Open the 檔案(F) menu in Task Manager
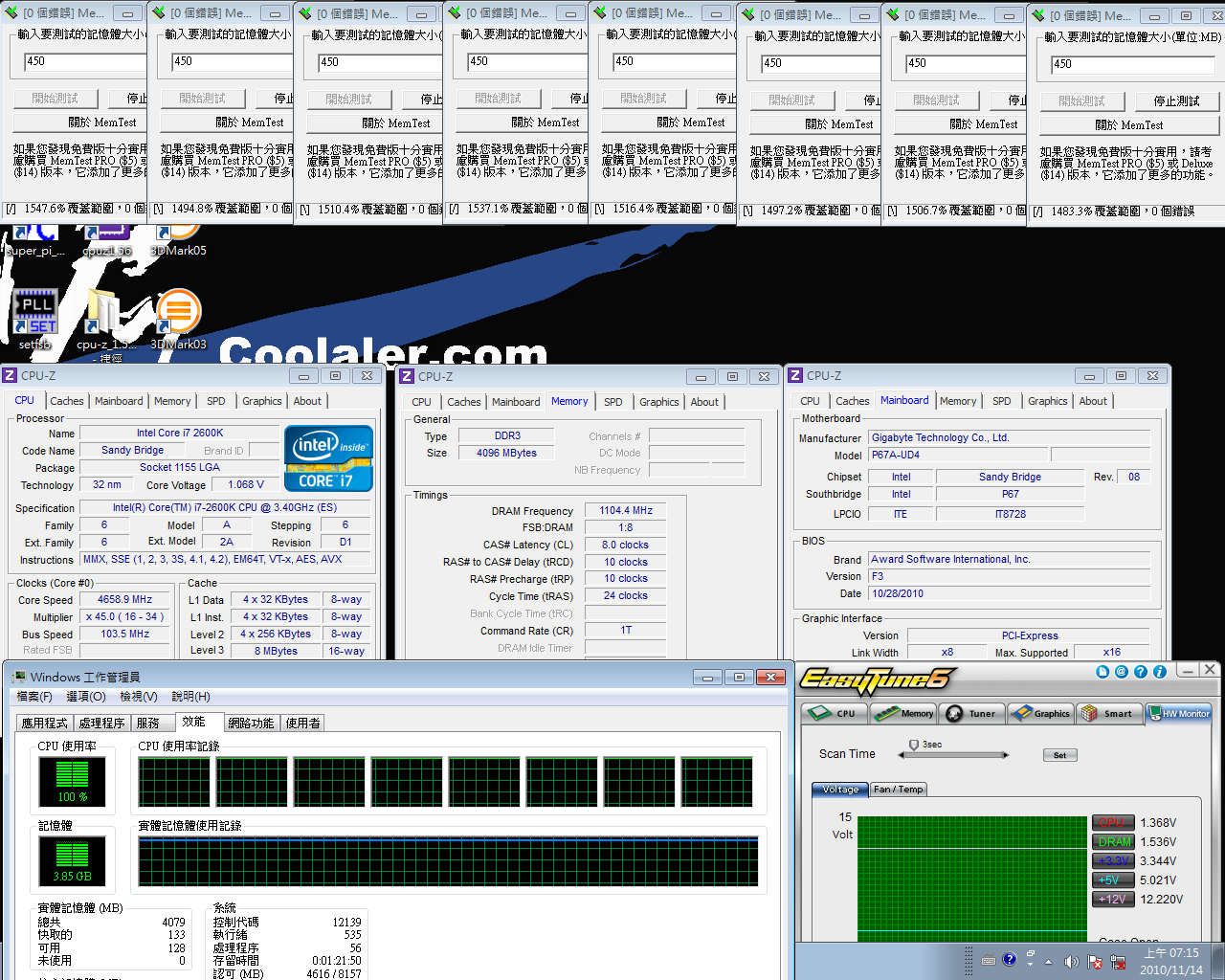The image size is (1225, 980). [34, 697]
